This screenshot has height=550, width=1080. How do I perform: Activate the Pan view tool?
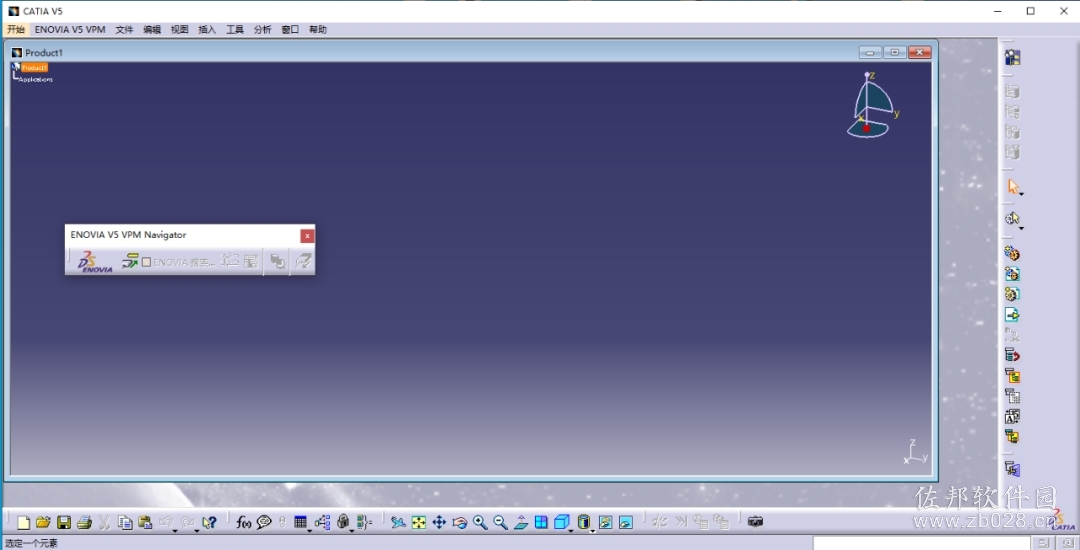(x=439, y=522)
